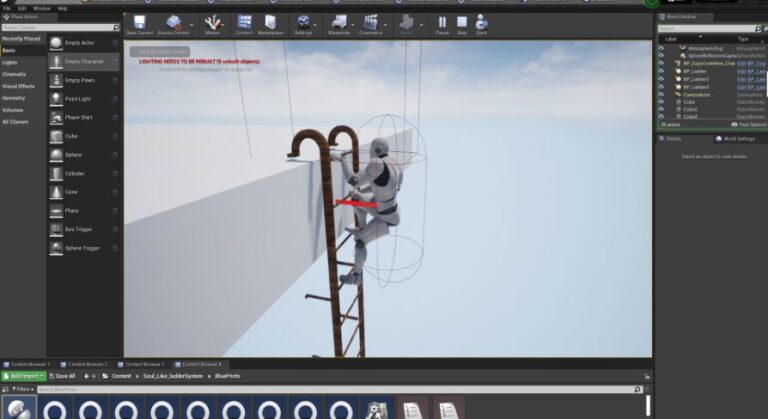Select Point Light in Place Actors
768x419 pixels.
coord(84,99)
